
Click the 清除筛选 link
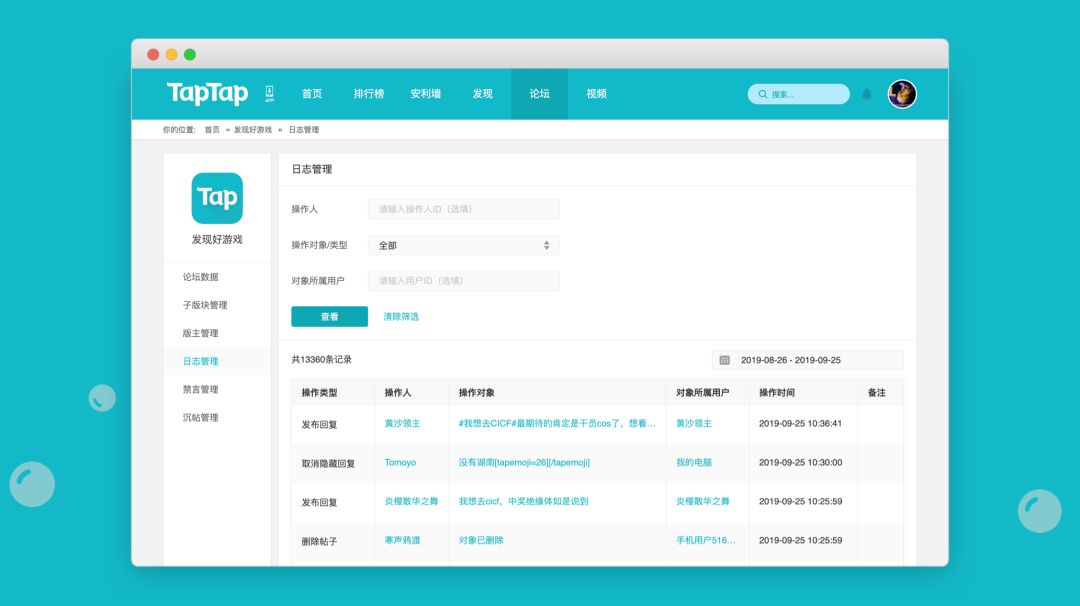401,316
